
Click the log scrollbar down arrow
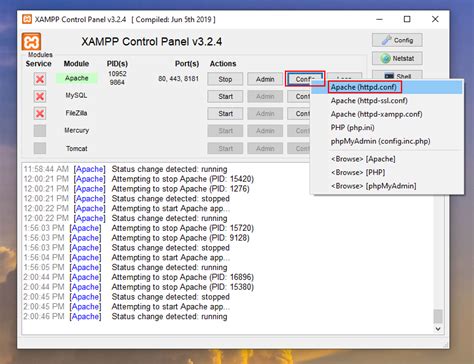[x=438, y=329]
